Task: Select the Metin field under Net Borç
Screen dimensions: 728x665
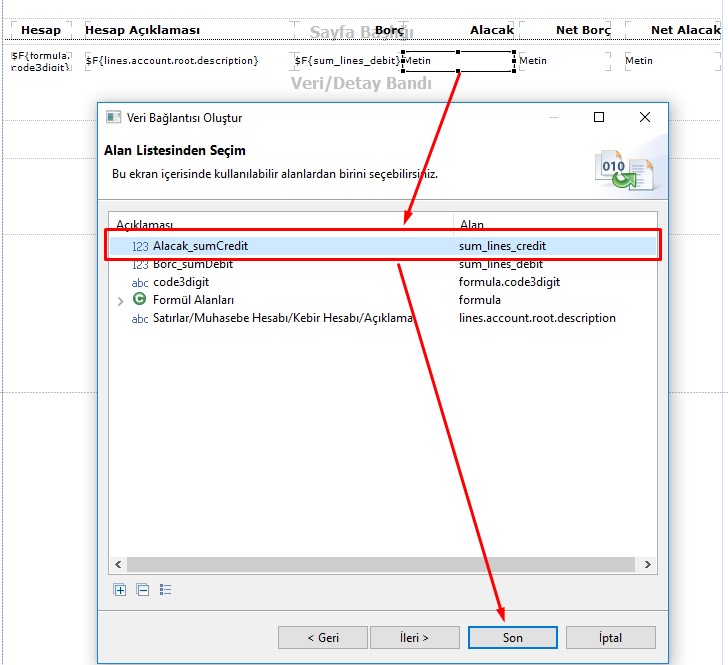Action: tap(565, 61)
